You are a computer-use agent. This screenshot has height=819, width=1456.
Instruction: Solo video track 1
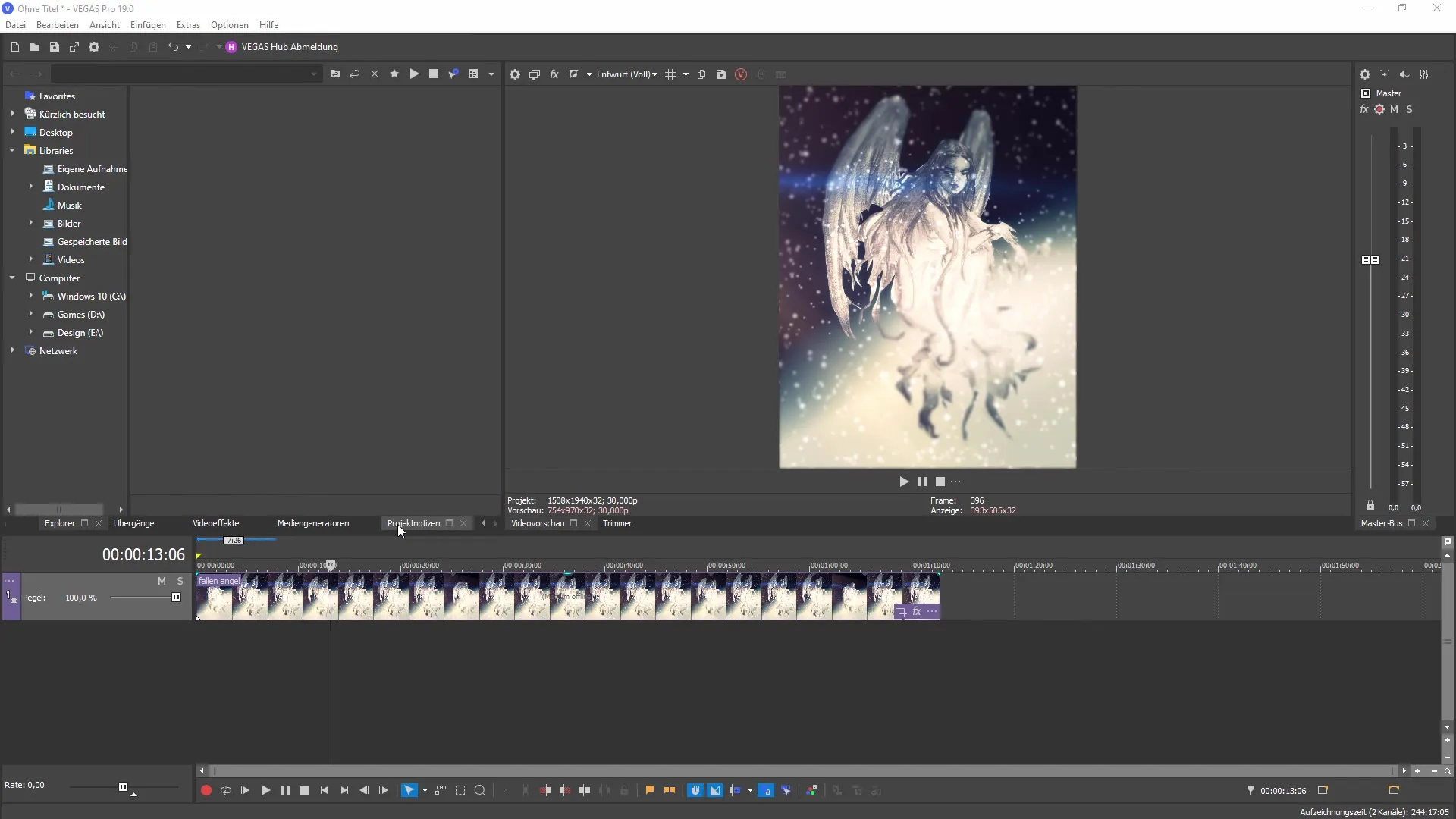(x=180, y=581)
